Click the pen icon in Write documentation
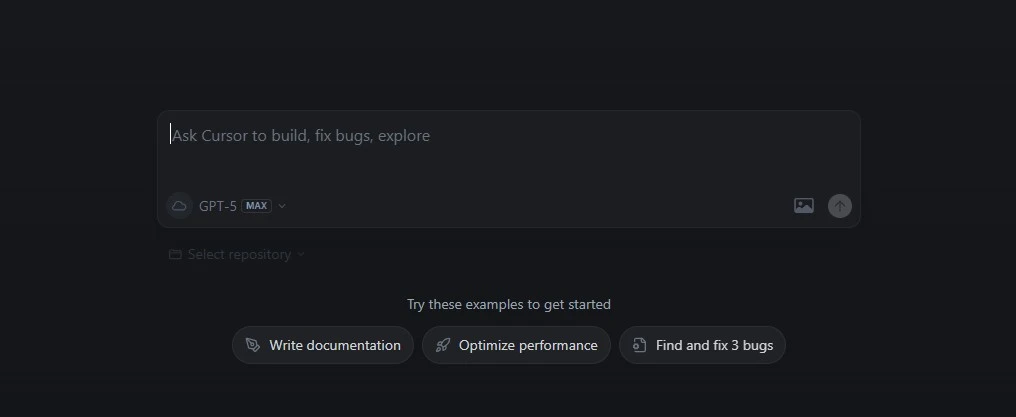 coord(253,345)
